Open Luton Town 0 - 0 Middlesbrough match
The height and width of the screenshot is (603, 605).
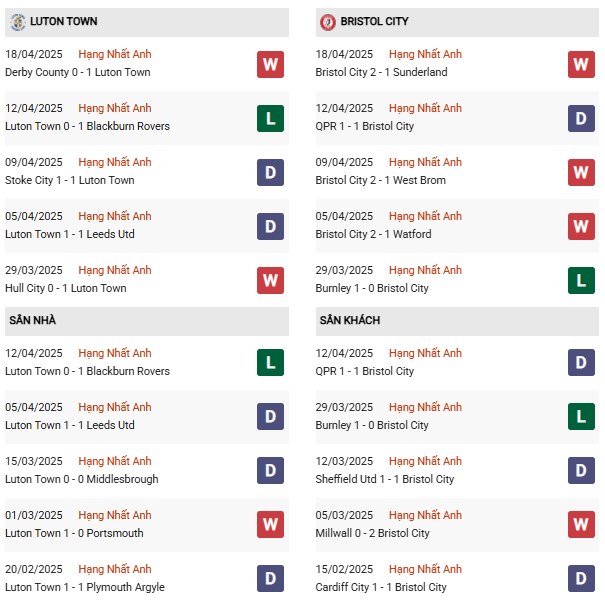81,479
